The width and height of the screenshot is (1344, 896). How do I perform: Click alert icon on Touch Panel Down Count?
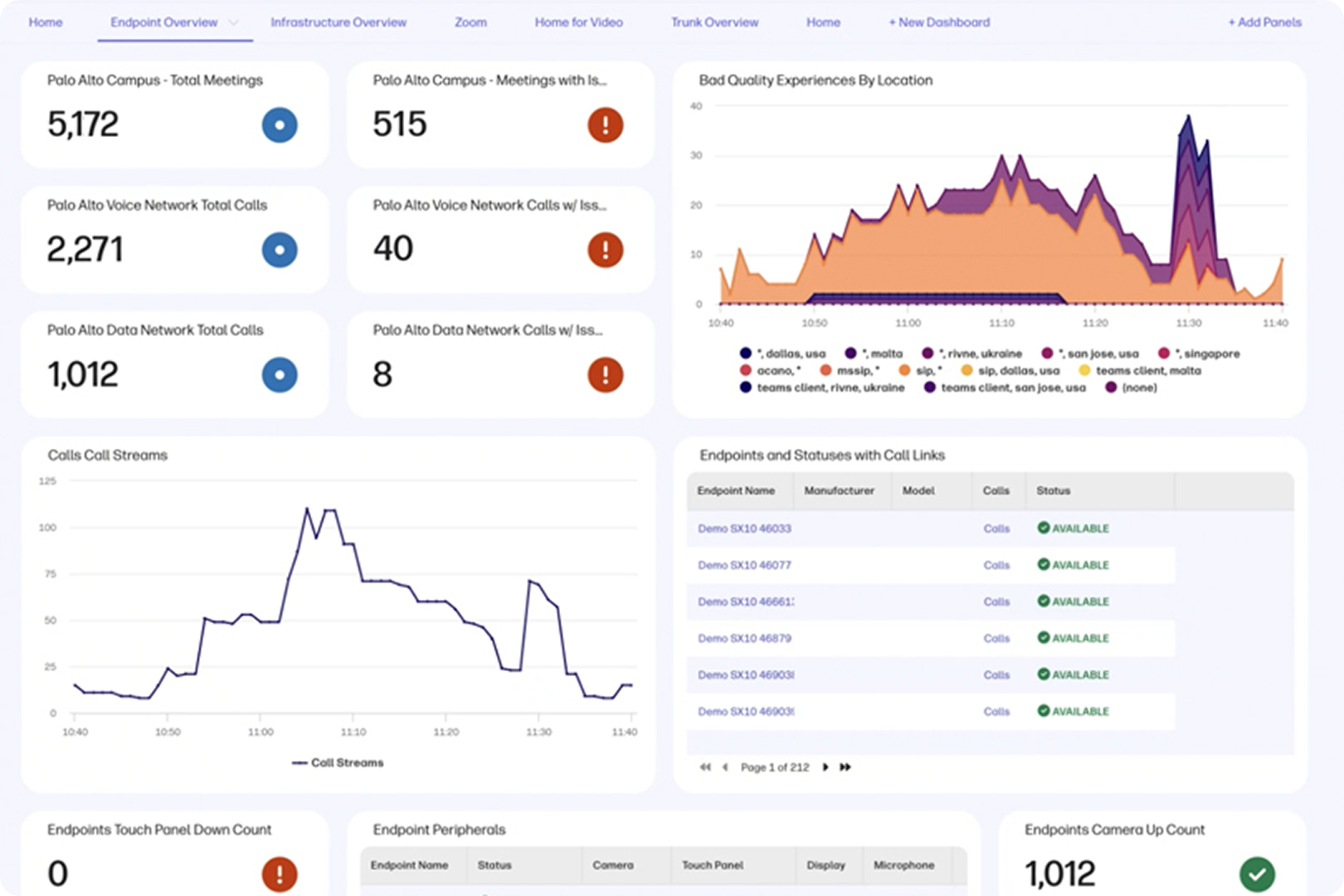[280, 874]
